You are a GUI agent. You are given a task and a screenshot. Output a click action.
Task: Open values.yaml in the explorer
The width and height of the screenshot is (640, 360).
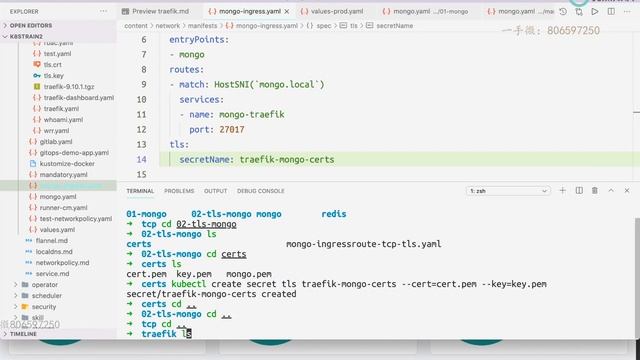57,230
